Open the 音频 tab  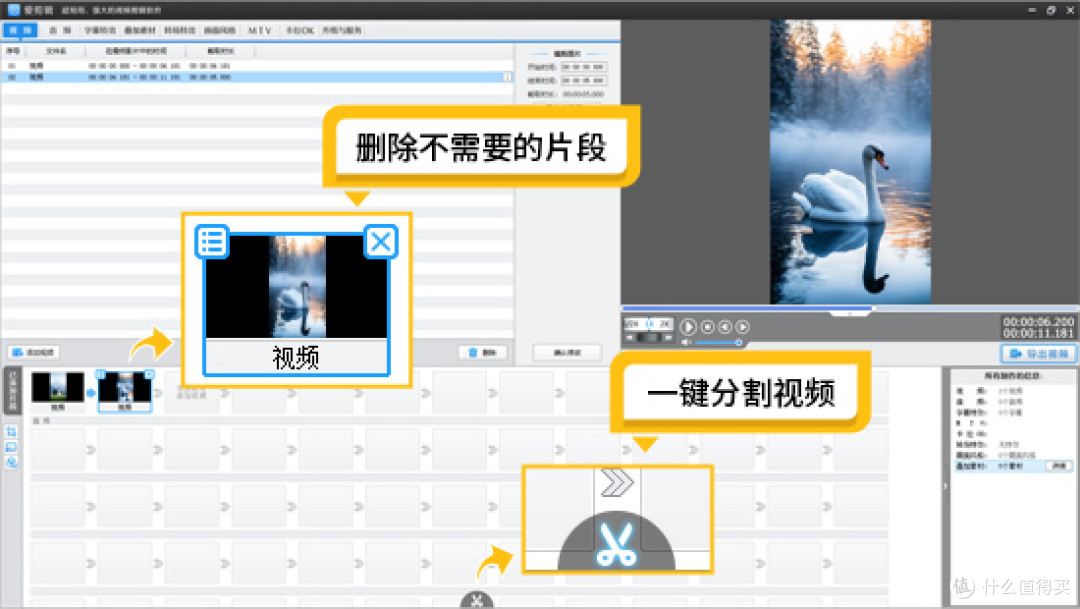[x=60, y=30]
